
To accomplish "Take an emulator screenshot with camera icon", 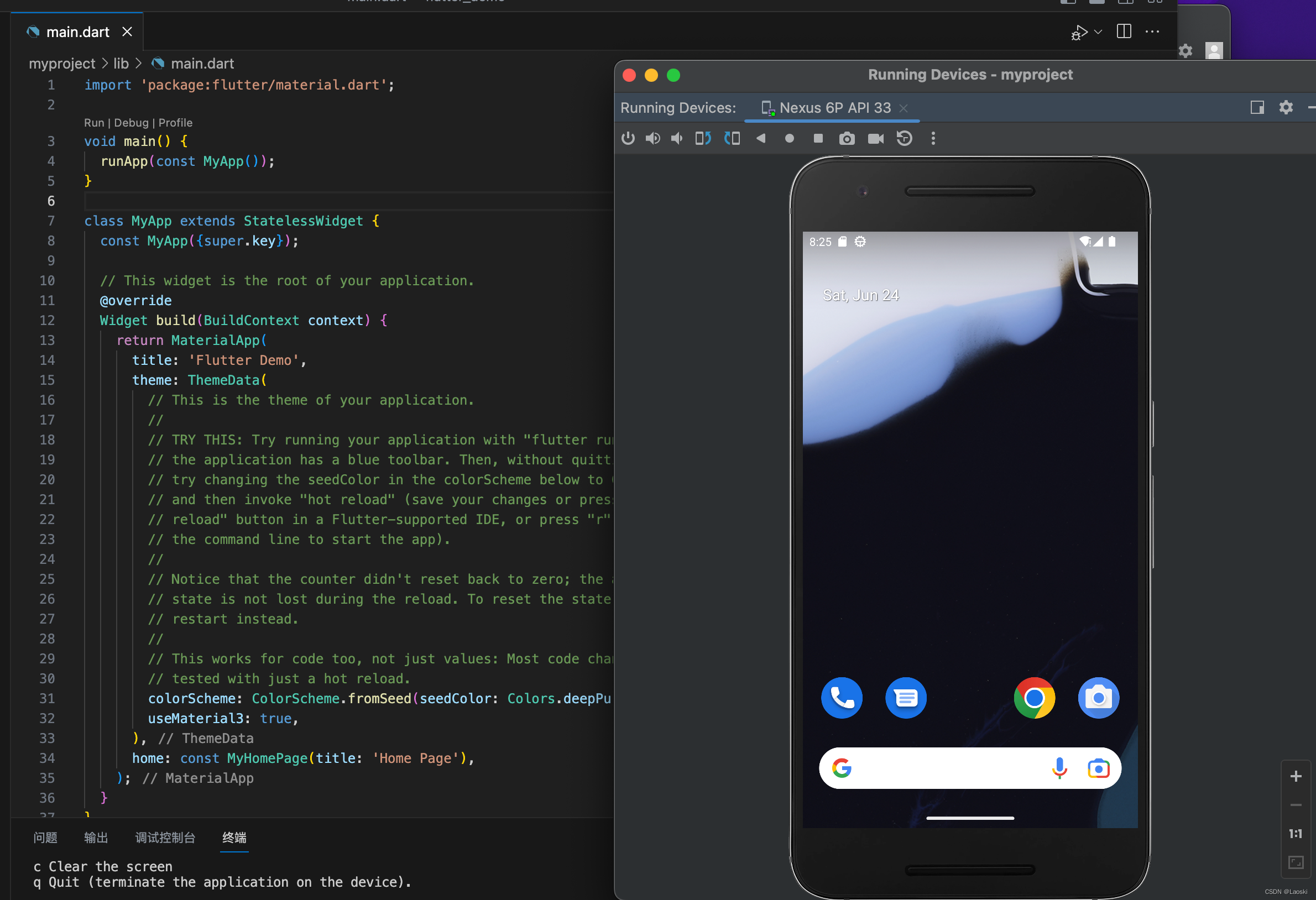I will (847, 139).
